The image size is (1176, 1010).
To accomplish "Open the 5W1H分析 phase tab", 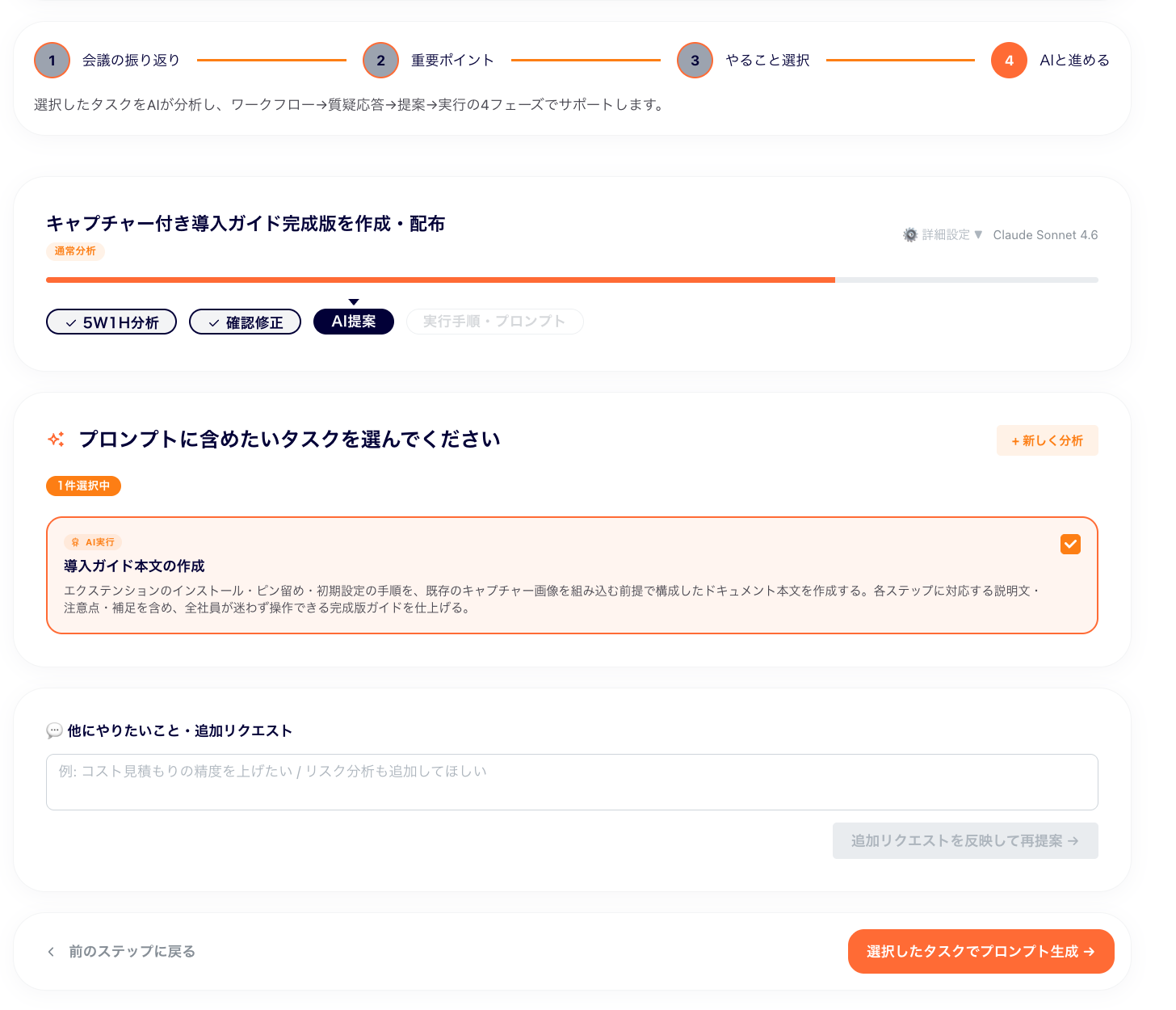I will pyautogui.click(x=111, y=322).
